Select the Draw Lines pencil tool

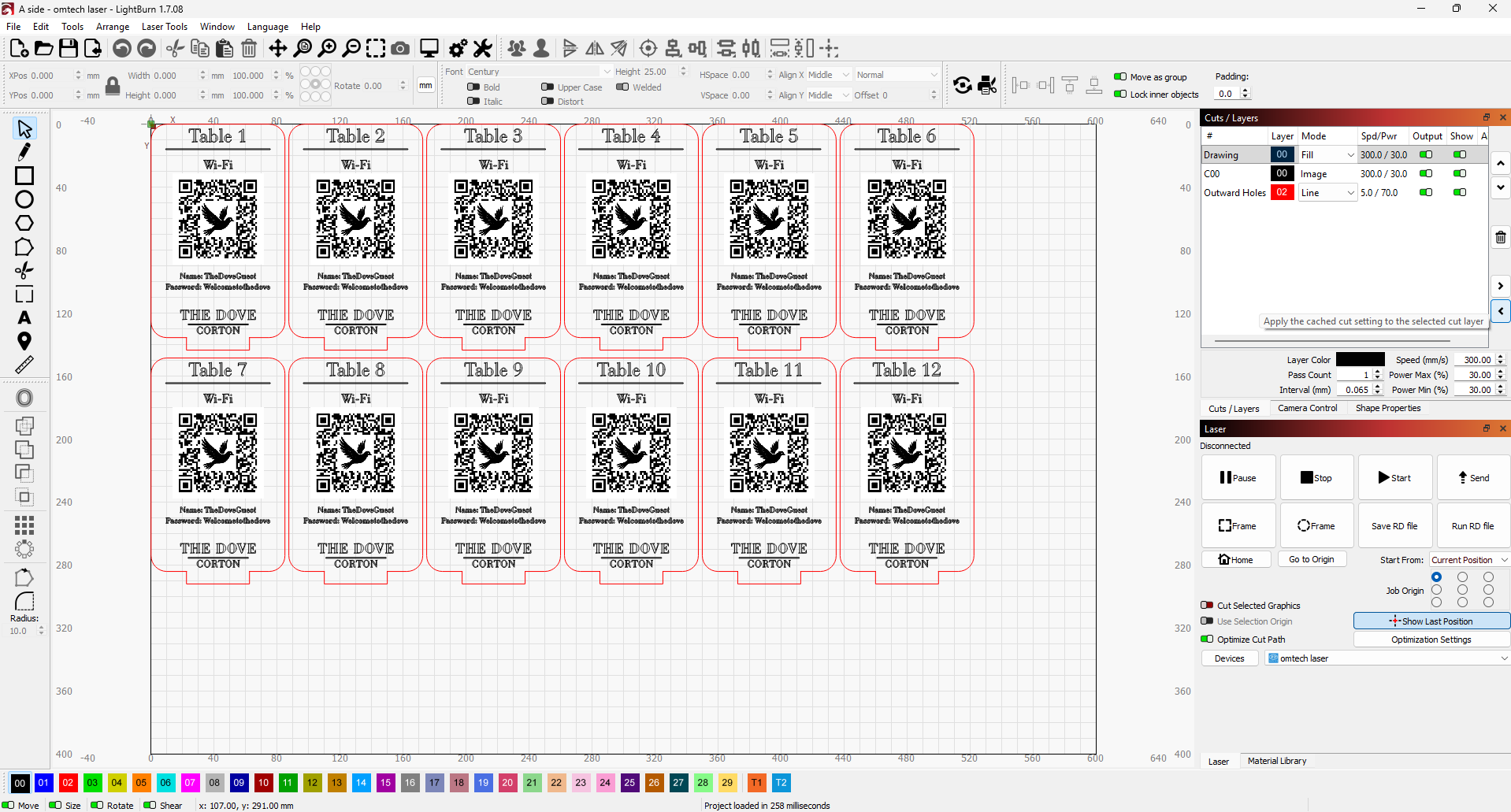click(x=24, y=152)
